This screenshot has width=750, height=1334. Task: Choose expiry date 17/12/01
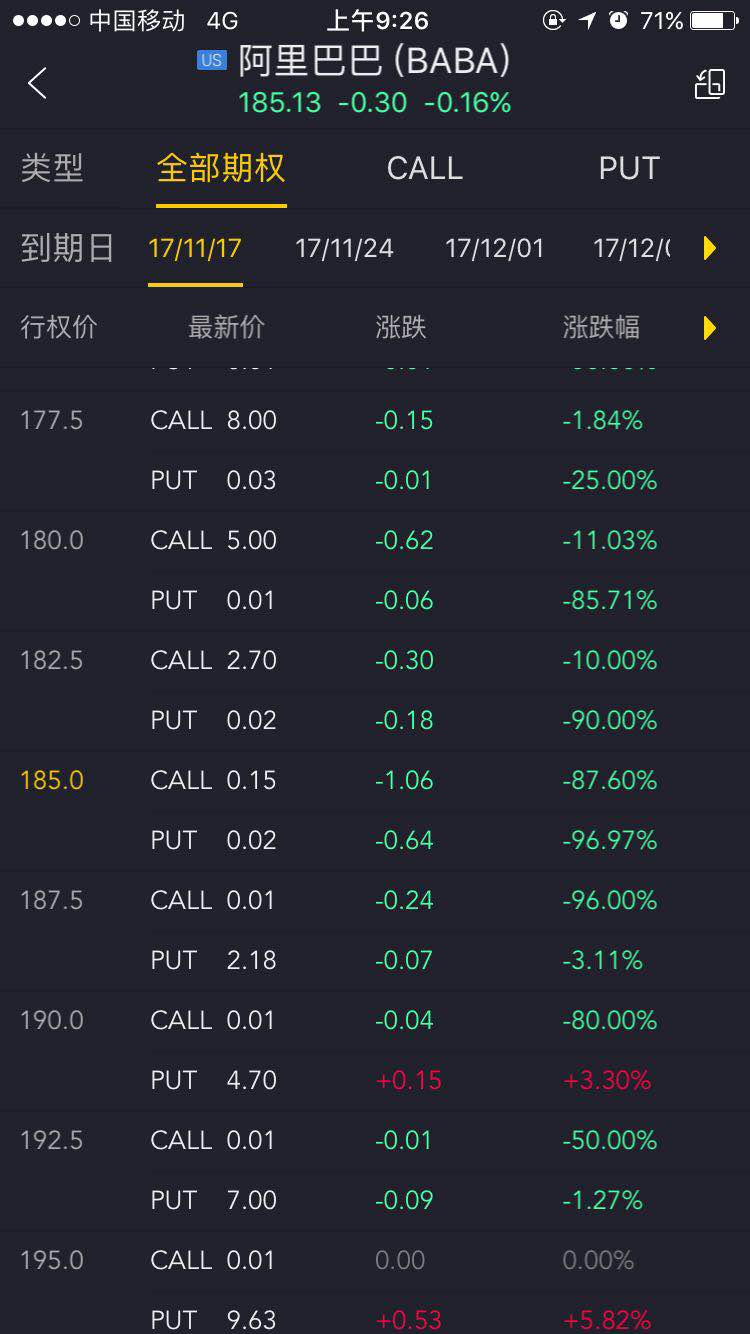pos(494,248)
